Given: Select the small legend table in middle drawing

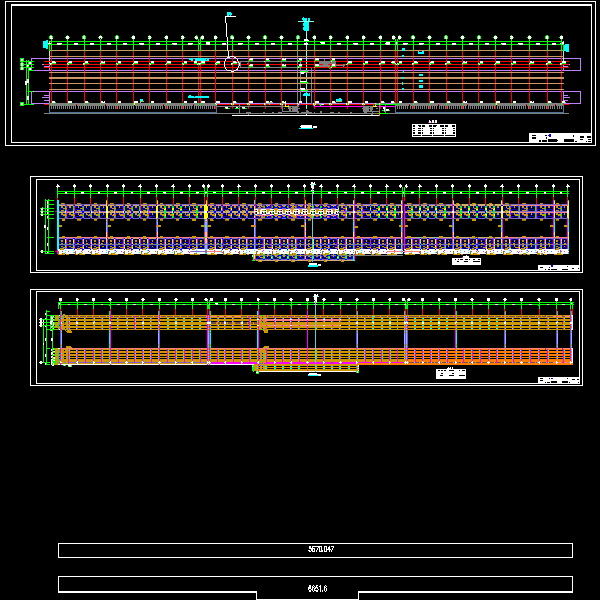Looking at the screenshot, I should pyautogui.click(x=466, y=261).
